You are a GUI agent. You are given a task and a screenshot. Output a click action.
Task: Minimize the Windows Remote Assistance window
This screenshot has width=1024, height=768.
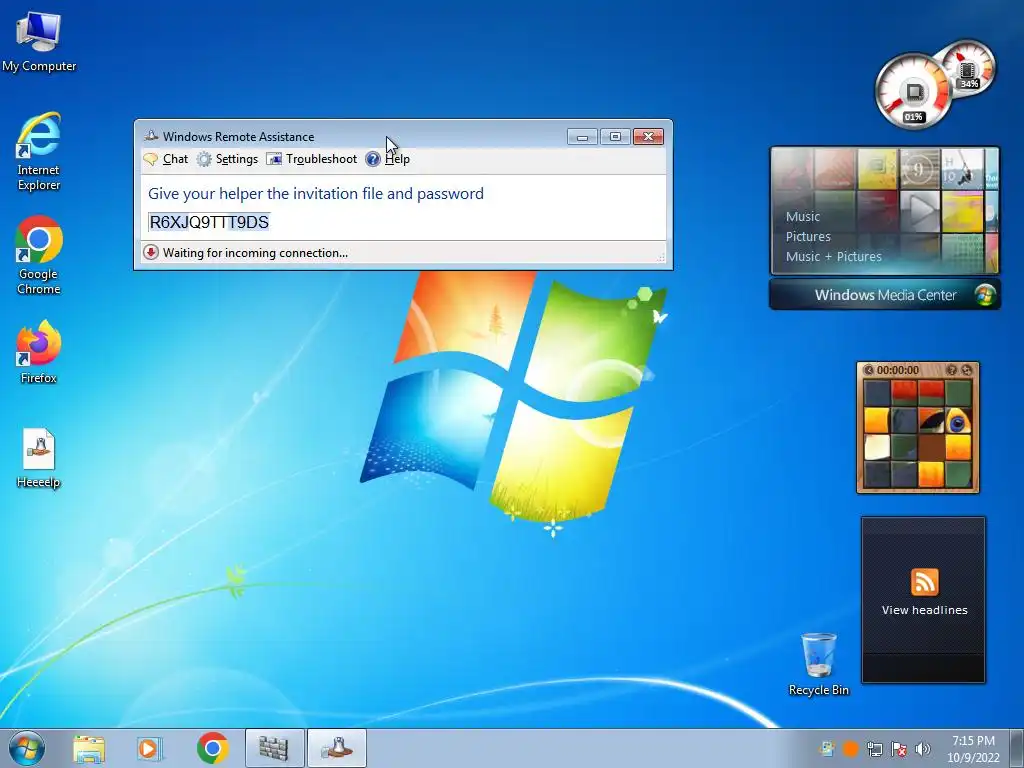(x=582, y=136)
